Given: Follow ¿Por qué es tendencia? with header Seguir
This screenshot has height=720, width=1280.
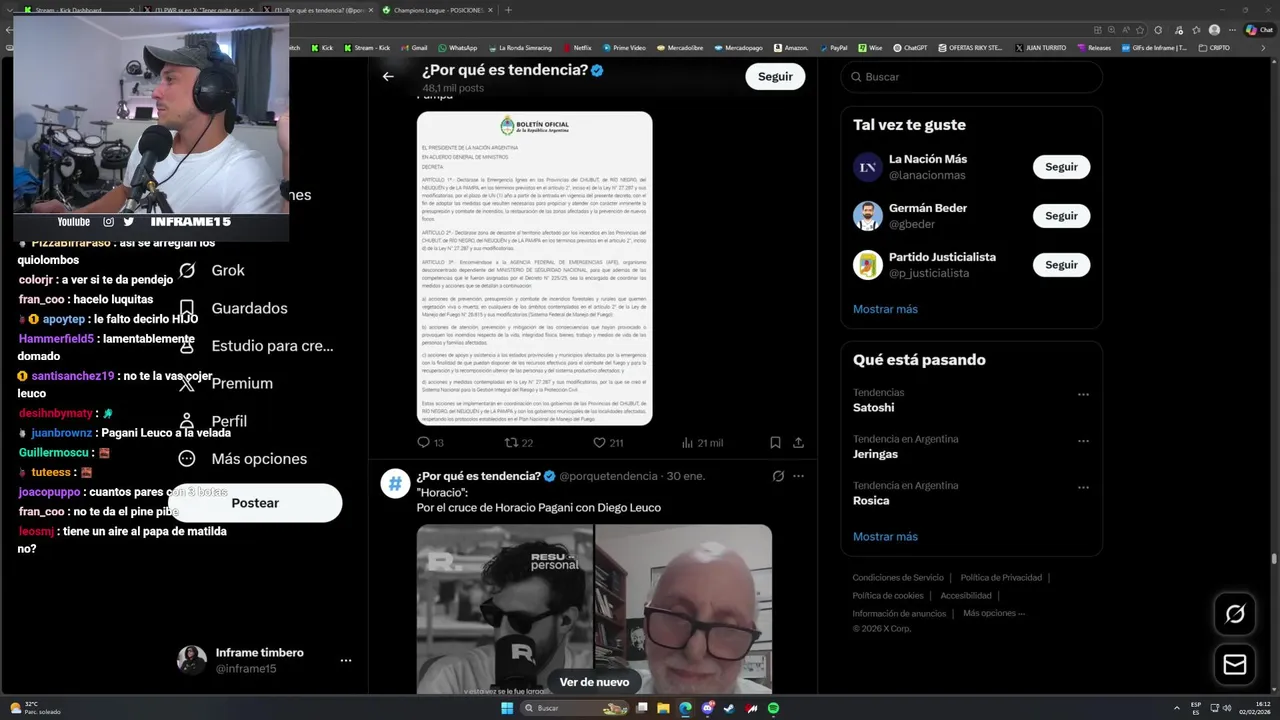Looking at the screenshot, I should coord(775,76).
